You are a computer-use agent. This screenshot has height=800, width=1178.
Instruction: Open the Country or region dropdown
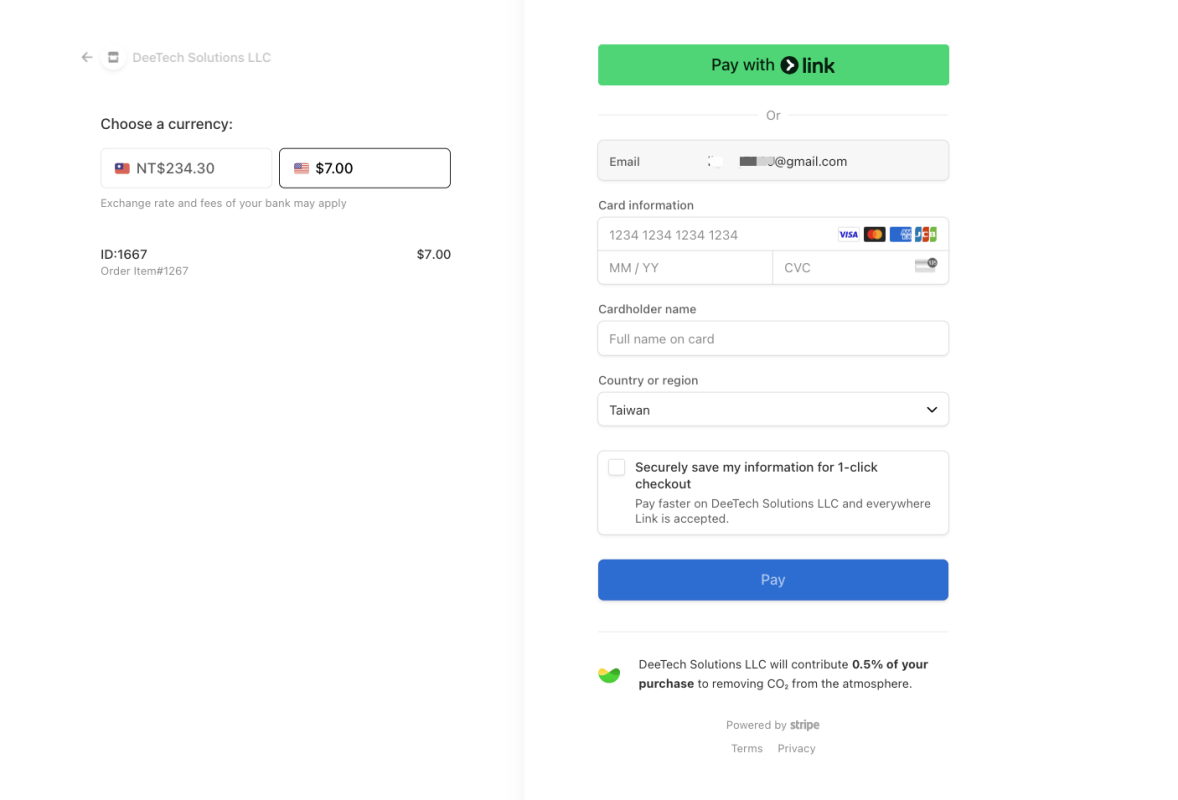point(773,409)
